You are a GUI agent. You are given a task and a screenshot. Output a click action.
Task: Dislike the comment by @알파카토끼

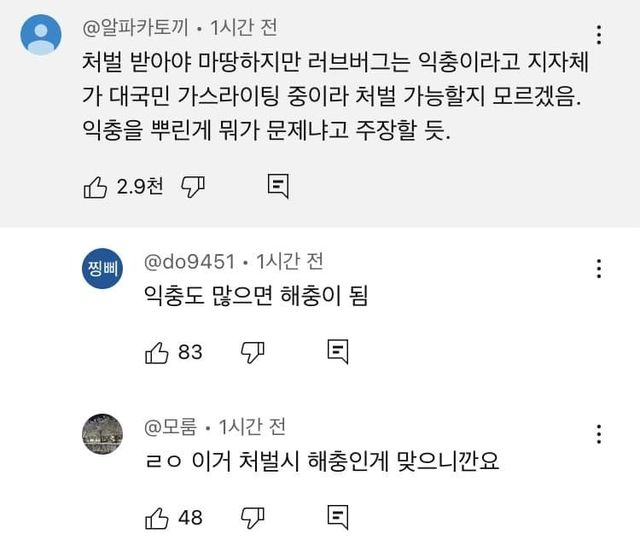(196, 185)
